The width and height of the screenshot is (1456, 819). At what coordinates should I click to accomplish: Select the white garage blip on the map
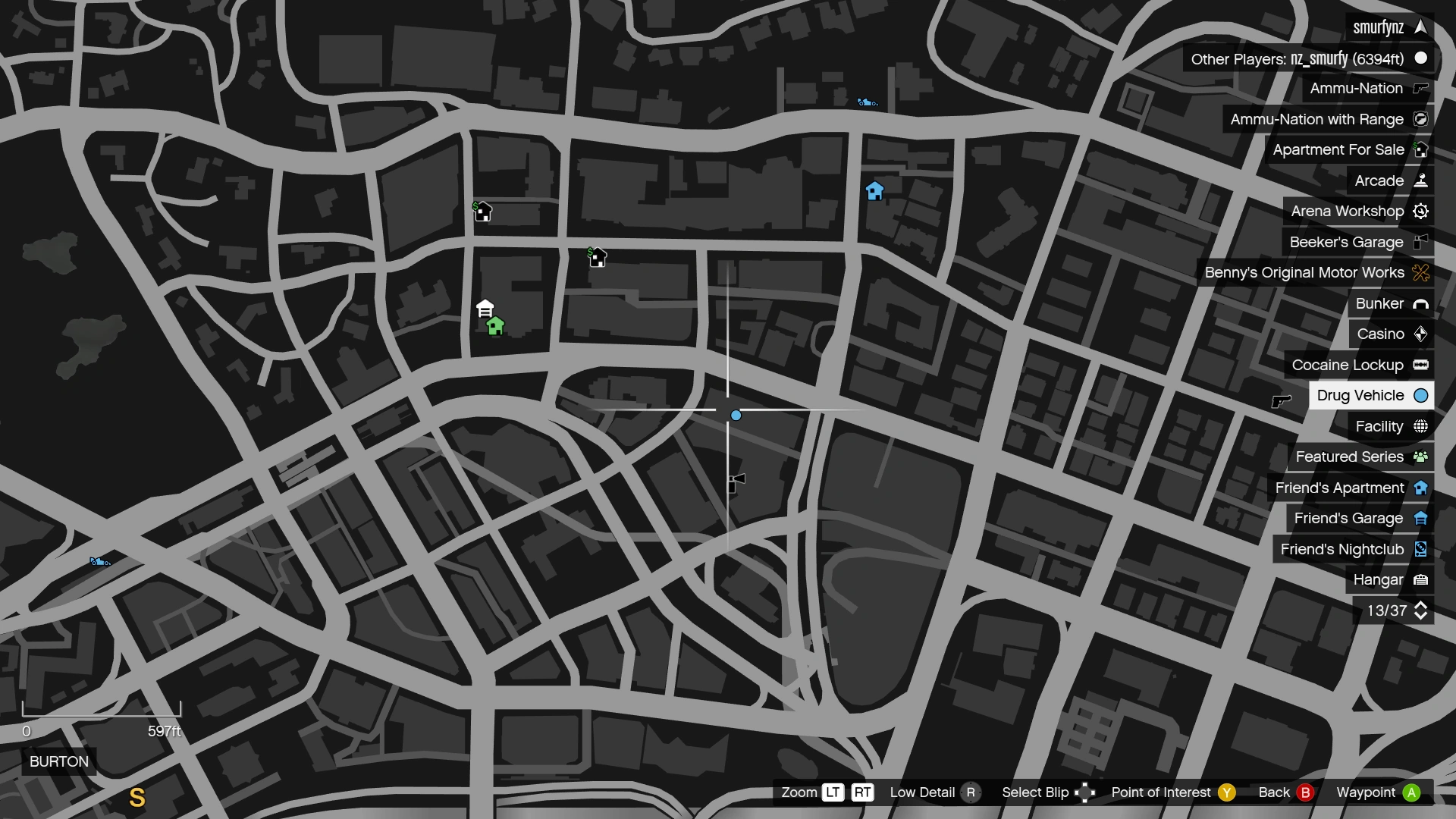(485, 309)
